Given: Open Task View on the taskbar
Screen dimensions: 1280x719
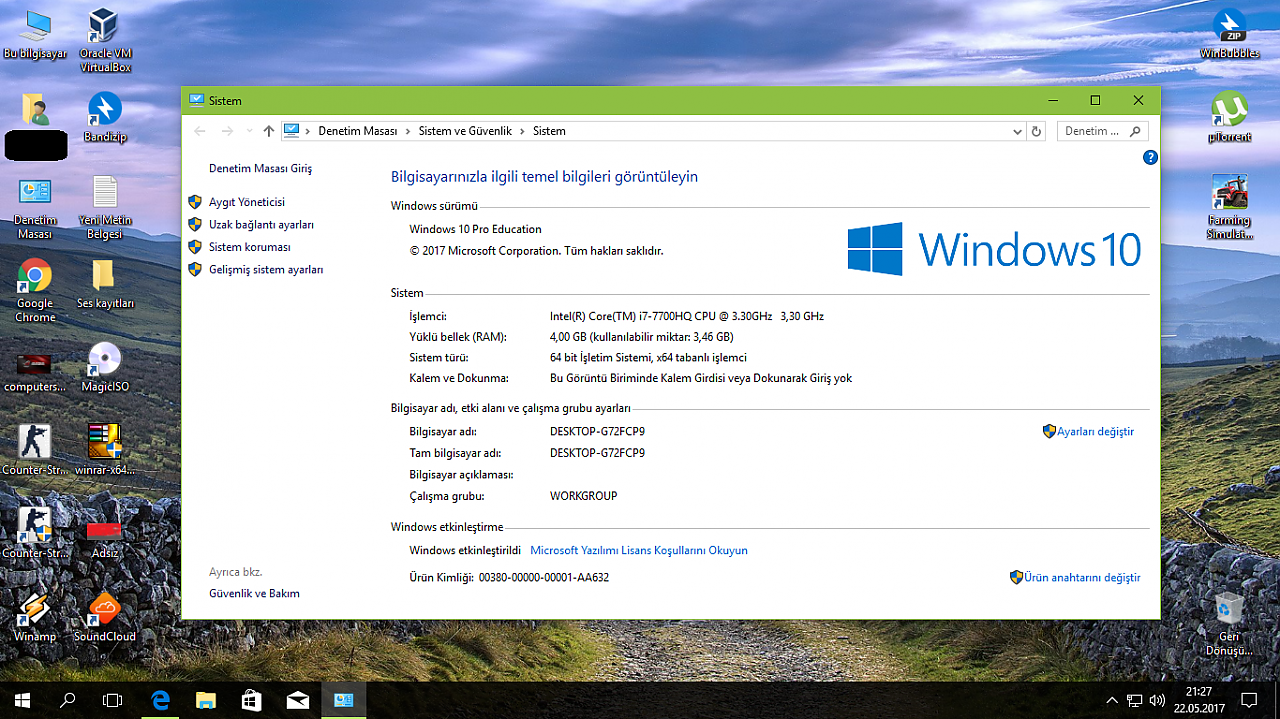Looking at the screenshot, I should [x=113, y=700].
